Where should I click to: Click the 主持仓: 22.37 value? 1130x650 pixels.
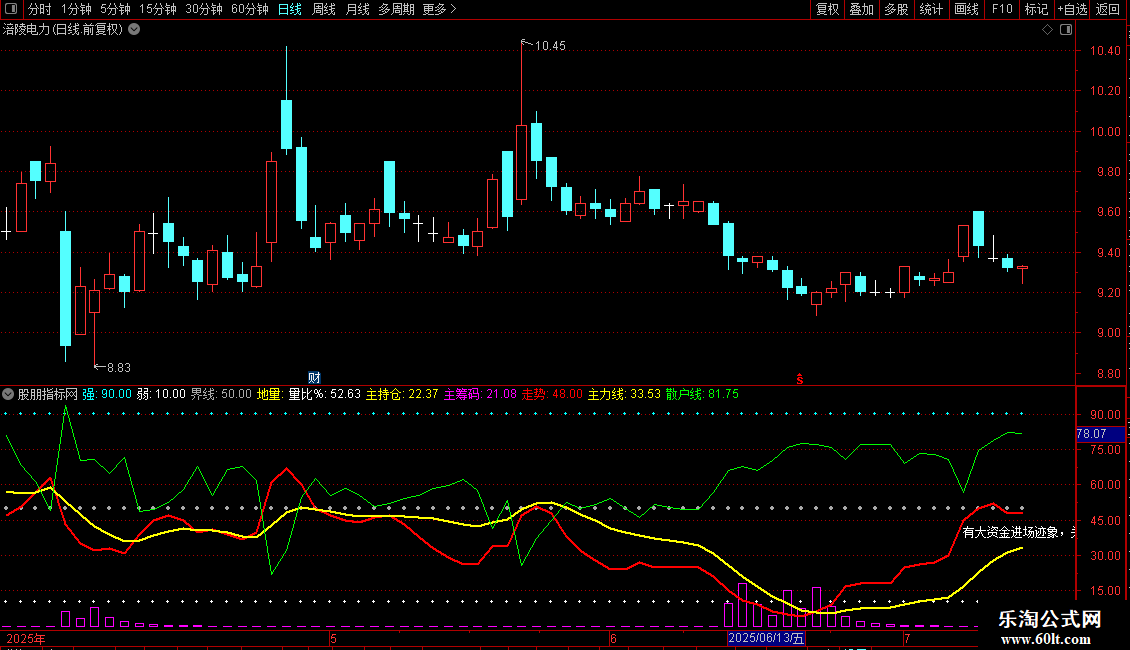[x=402, y=394]
